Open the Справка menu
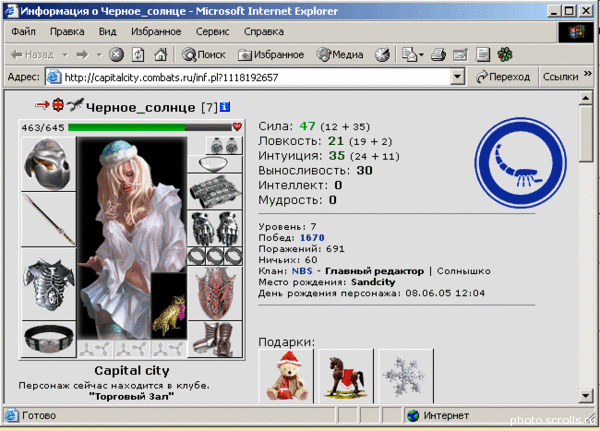The image size is (600, 431). 264,31
